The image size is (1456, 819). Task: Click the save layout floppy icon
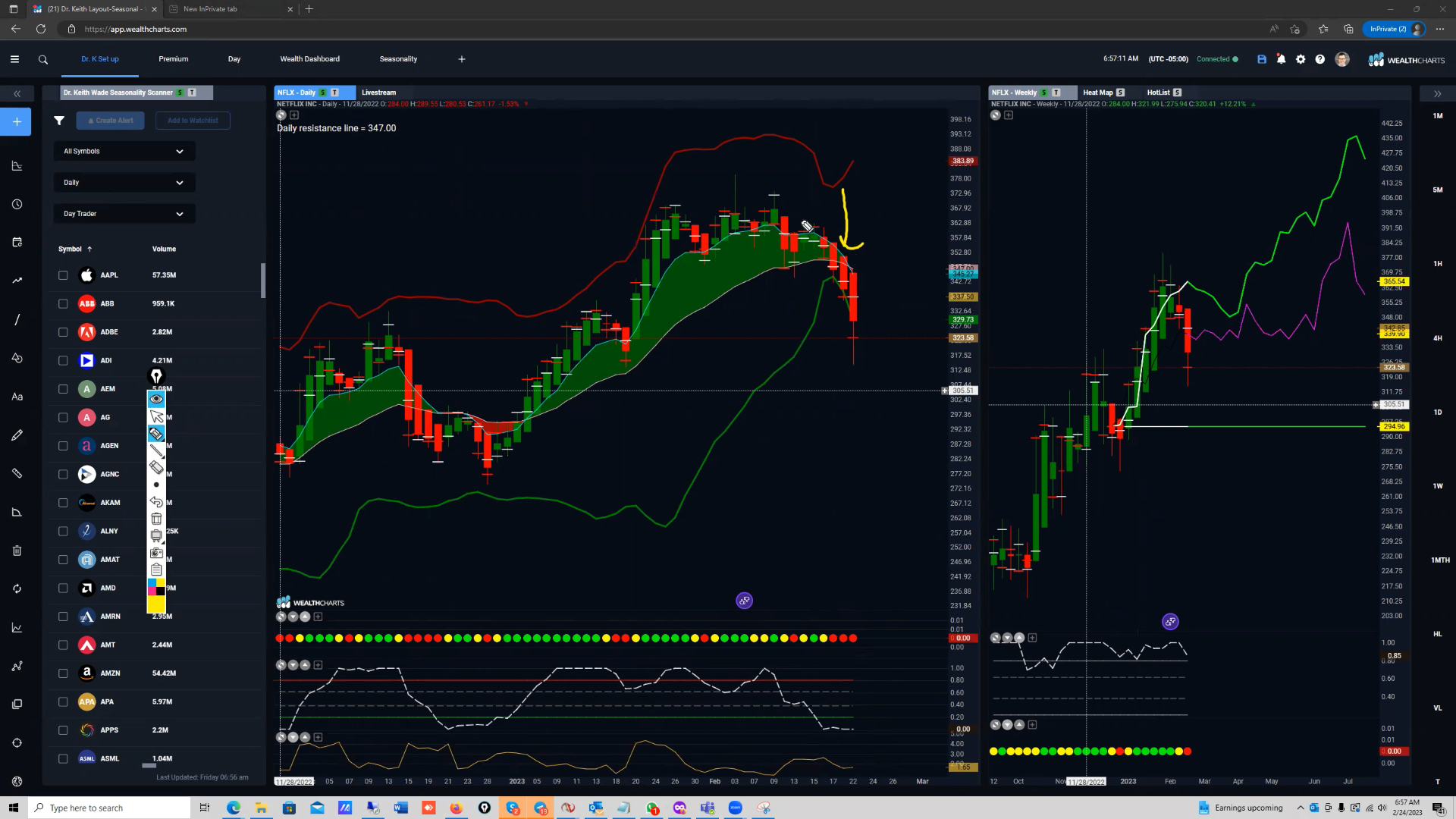[1262, 59]
